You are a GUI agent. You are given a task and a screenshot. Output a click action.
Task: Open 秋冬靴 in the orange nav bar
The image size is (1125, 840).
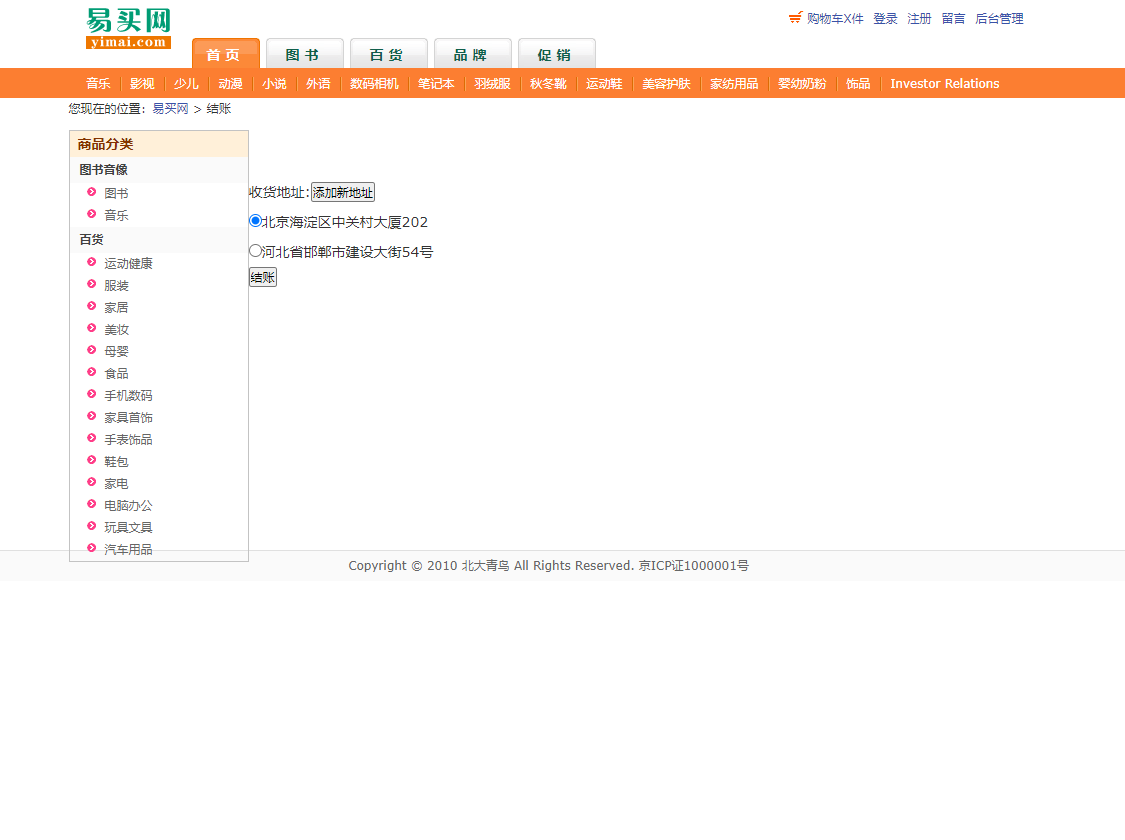[x=548, y=84]
